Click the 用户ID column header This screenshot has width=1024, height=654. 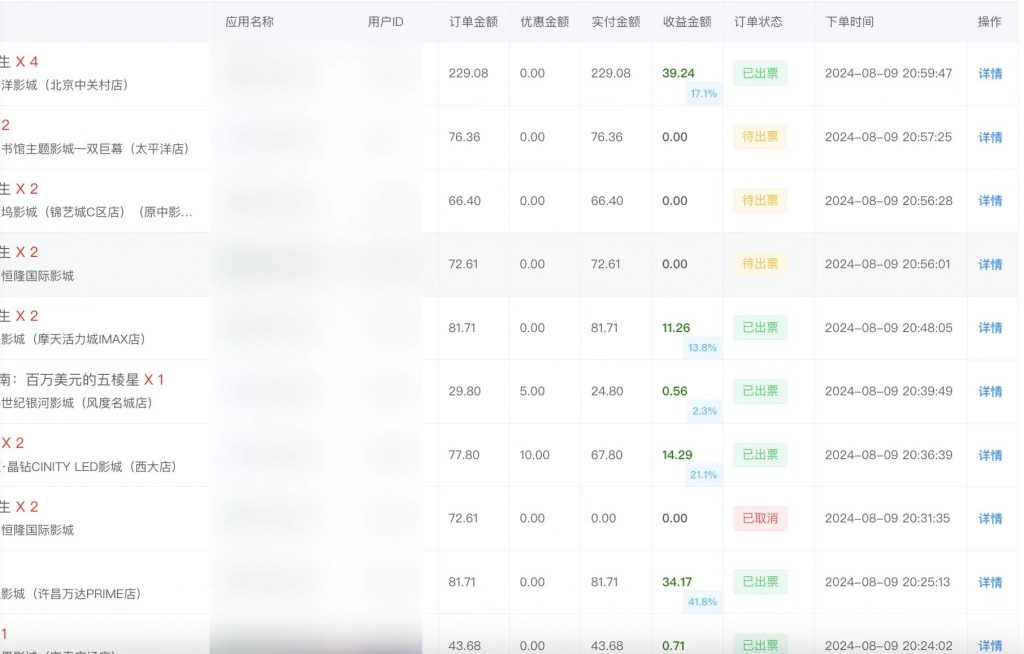tap(386, 21)
